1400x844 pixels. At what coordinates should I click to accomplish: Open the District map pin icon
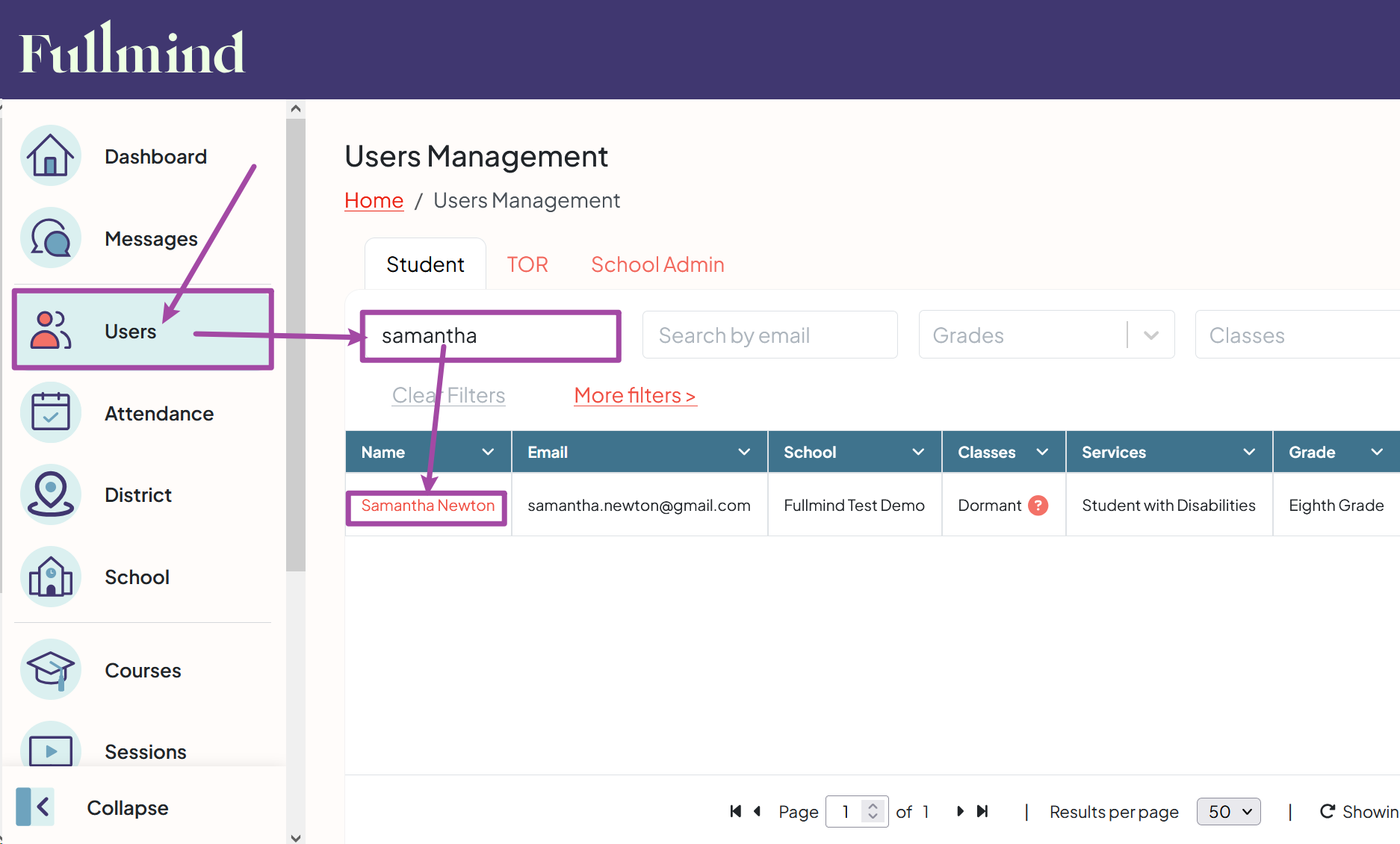pyautogui.click(x=50, y=494)
